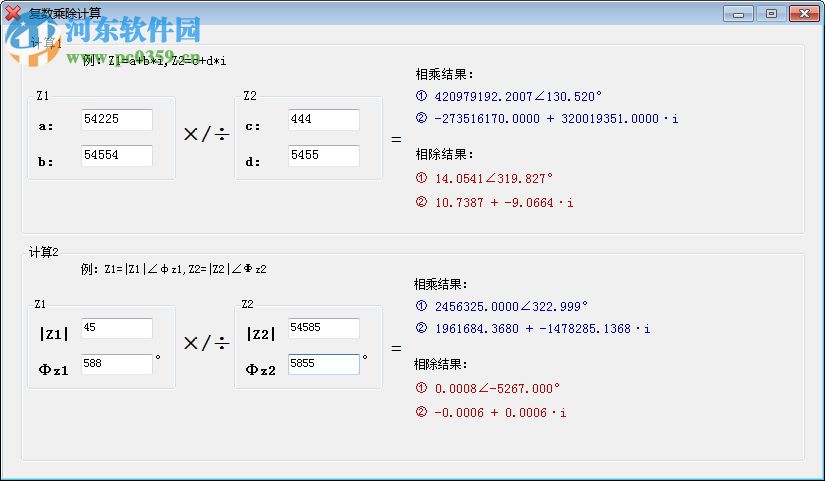Viewport: 825px width, 481px height.
Task: Click the c: label in Z2 group
Action: pyautogui.click(x=253, y=126)
